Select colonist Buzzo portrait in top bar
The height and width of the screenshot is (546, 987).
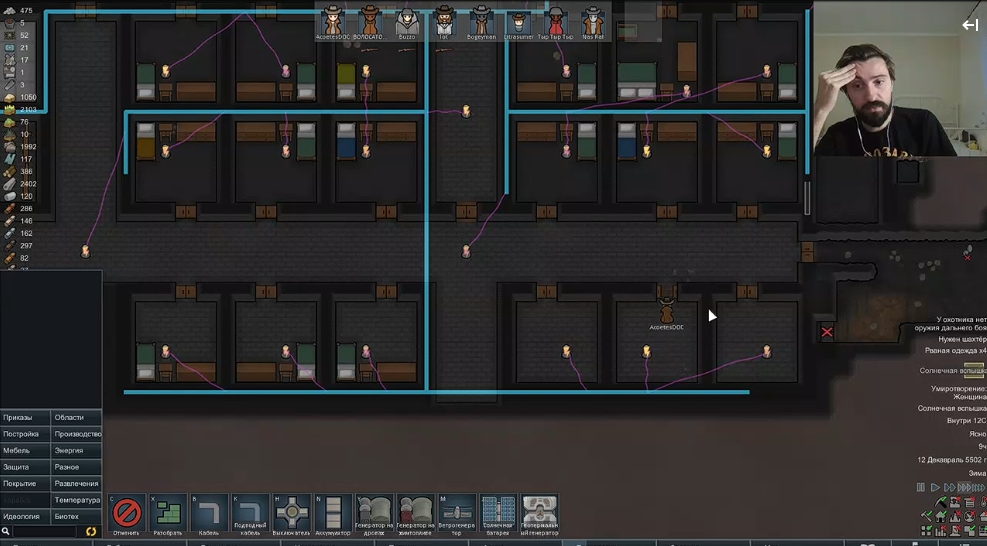407,23
